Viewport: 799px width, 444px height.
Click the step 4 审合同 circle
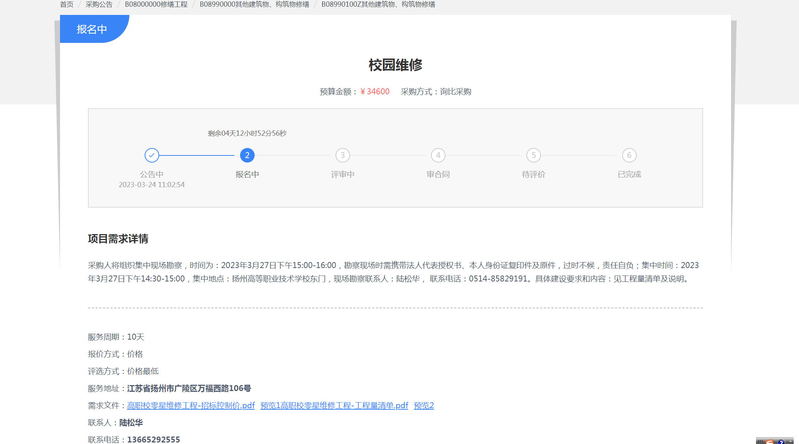tap(438, 155)
